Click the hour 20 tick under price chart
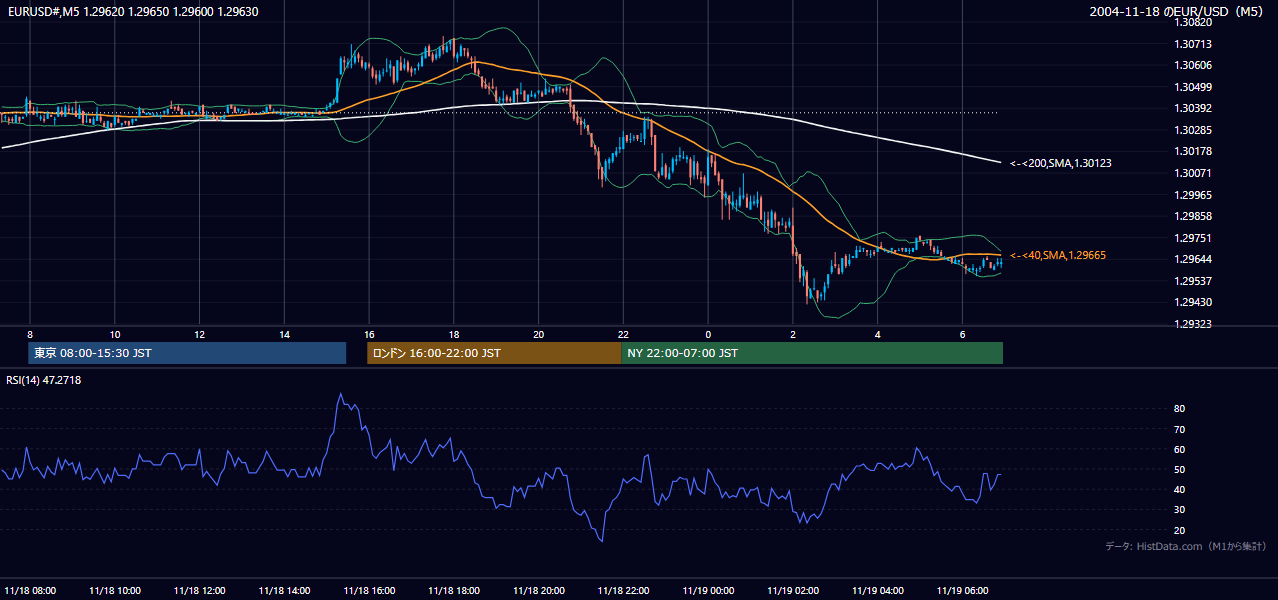Viewport: 1278px width, 600px height. click(x=539, y=334)
